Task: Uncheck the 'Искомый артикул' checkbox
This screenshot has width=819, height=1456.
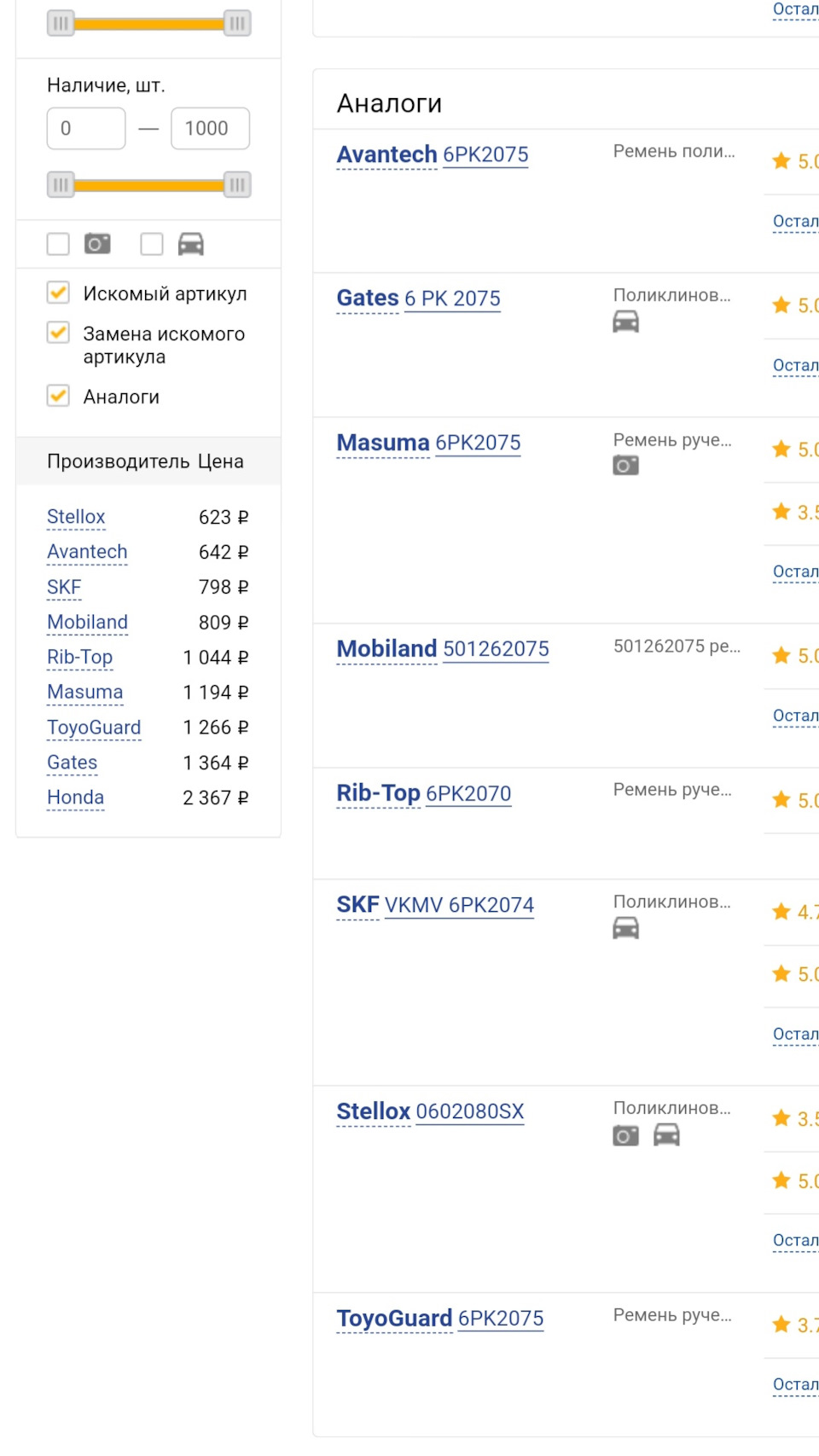Action: [x=58, y=293]
